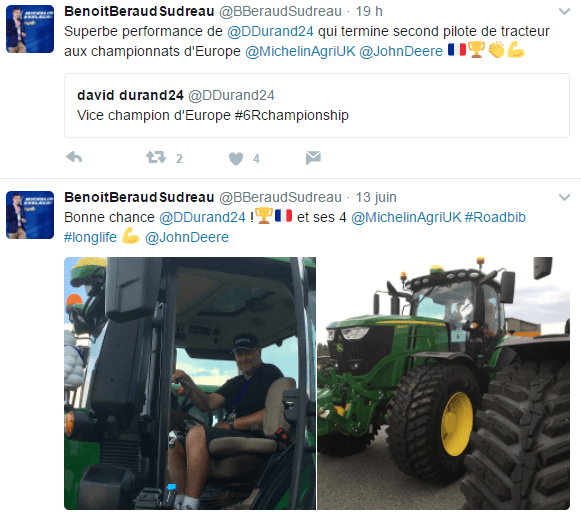Image resolution: width=581 pixels, height=519 pixels.
Task: Open the quoted david durand24 tweet
Action: point(317,106)
